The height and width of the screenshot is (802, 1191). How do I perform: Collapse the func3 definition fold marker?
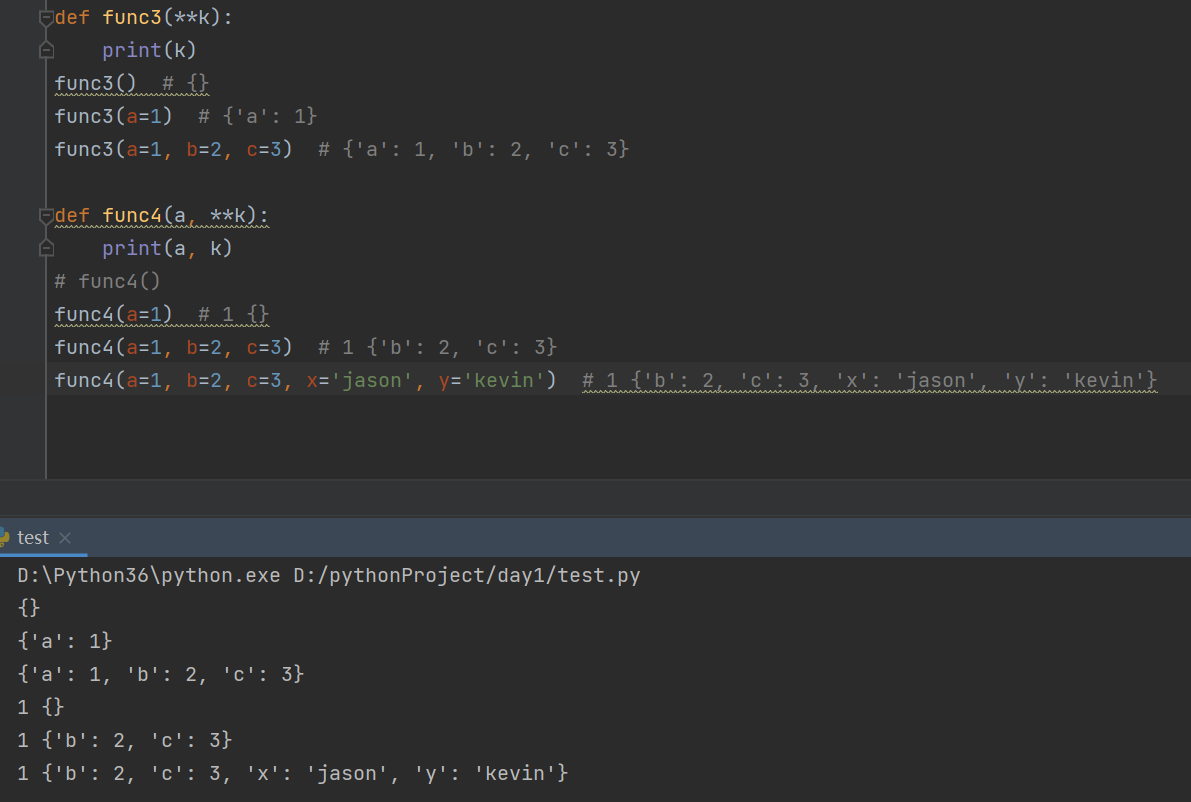click(x=46, y=17)
